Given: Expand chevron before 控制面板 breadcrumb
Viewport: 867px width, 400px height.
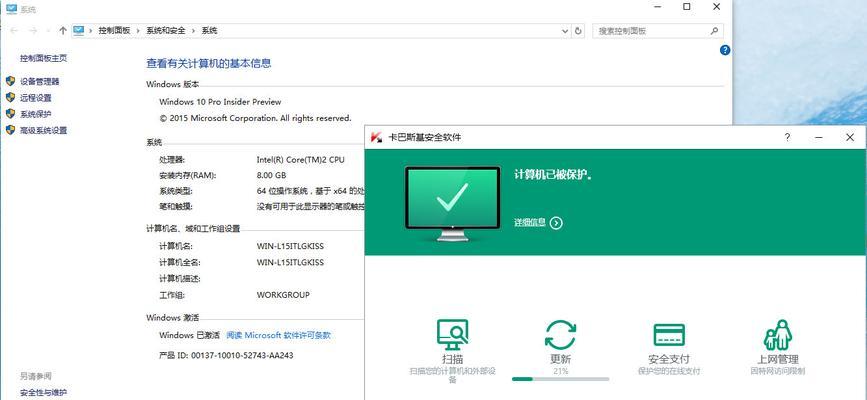Looking at the screenshot, I should point(91,31).
